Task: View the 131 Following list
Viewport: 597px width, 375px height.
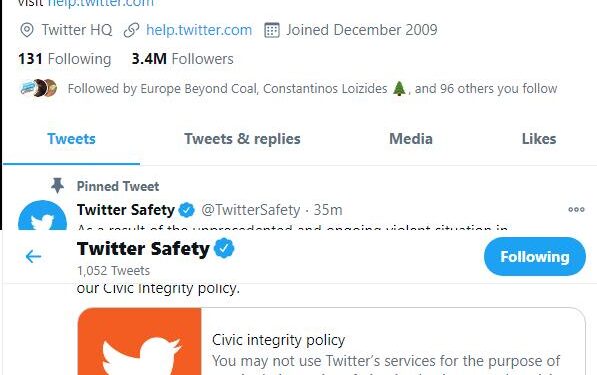Action: [65, 59]
